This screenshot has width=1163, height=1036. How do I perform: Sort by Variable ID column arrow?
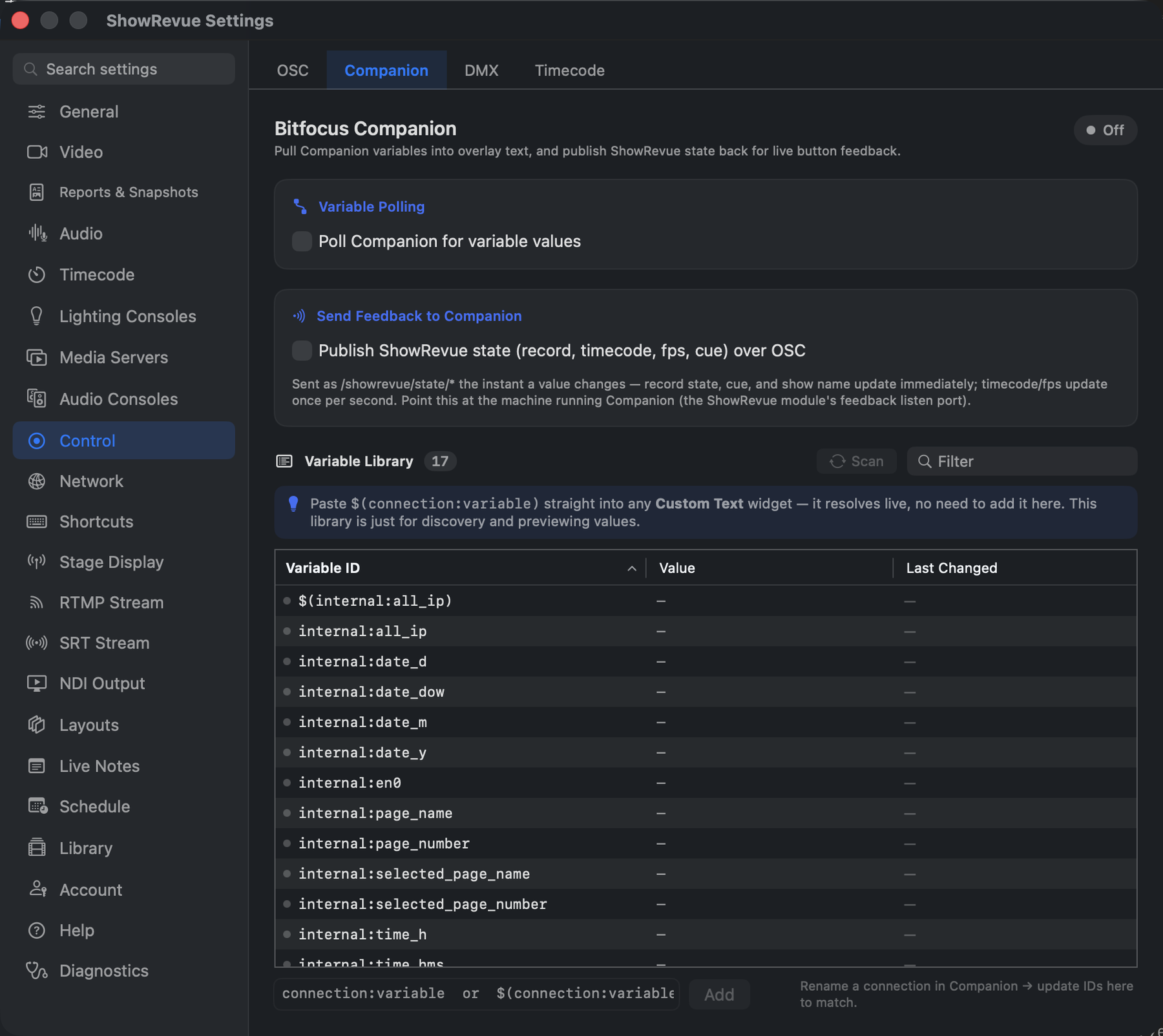click(632, 568)
